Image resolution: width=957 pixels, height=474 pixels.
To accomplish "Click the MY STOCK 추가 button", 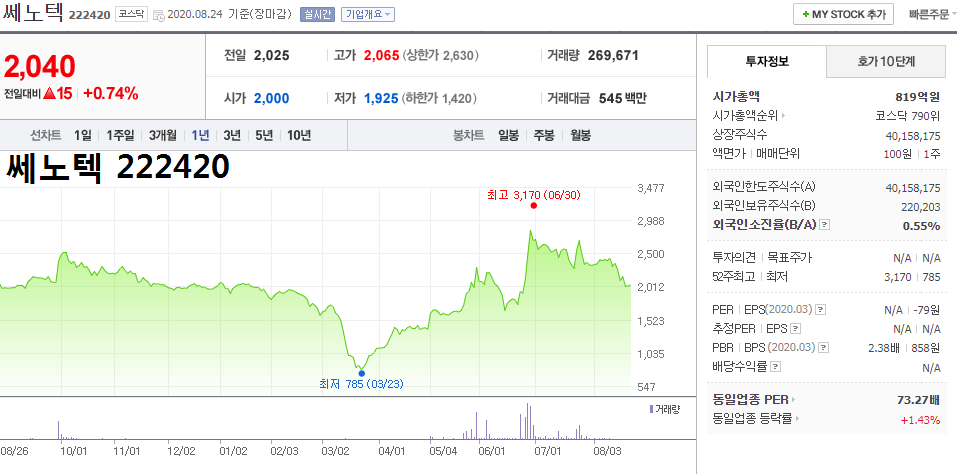I will coord(843,14).
